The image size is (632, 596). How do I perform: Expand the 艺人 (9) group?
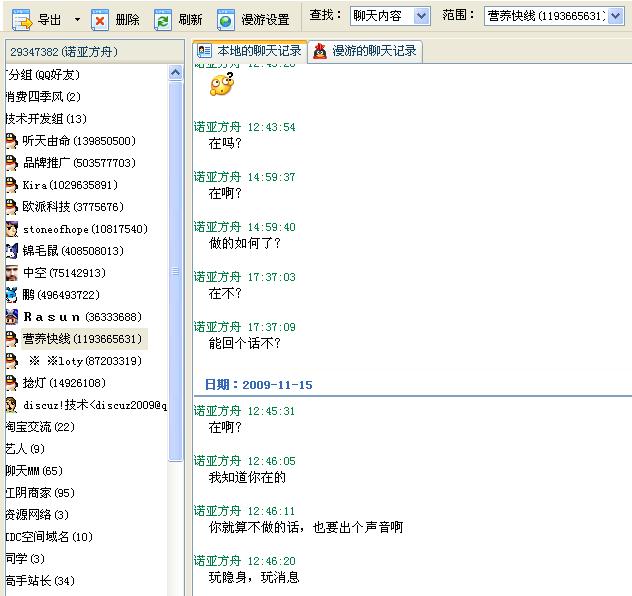coord(25,449)
